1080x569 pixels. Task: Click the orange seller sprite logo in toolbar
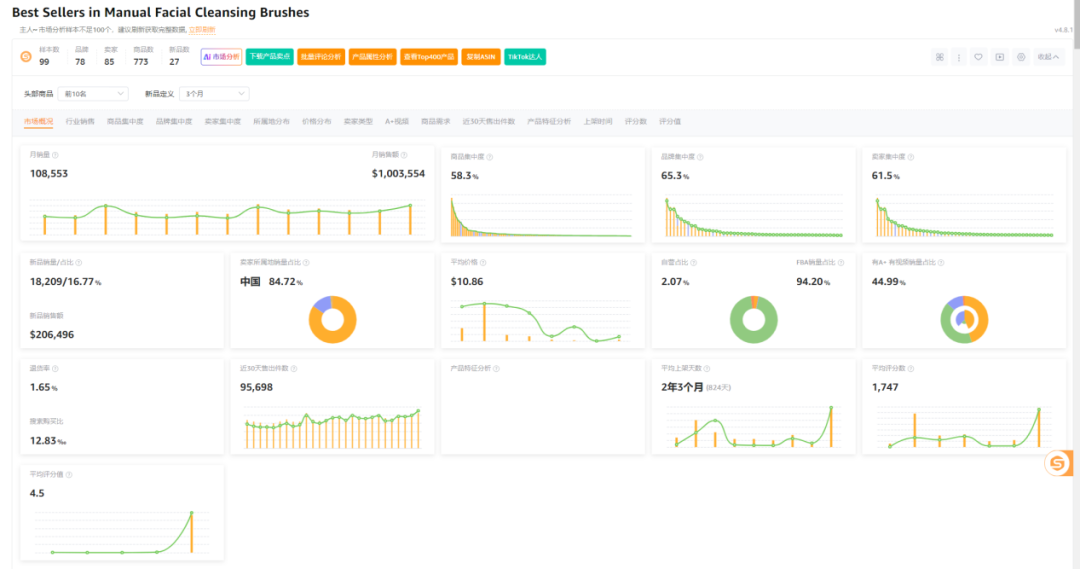pos(26,56)
